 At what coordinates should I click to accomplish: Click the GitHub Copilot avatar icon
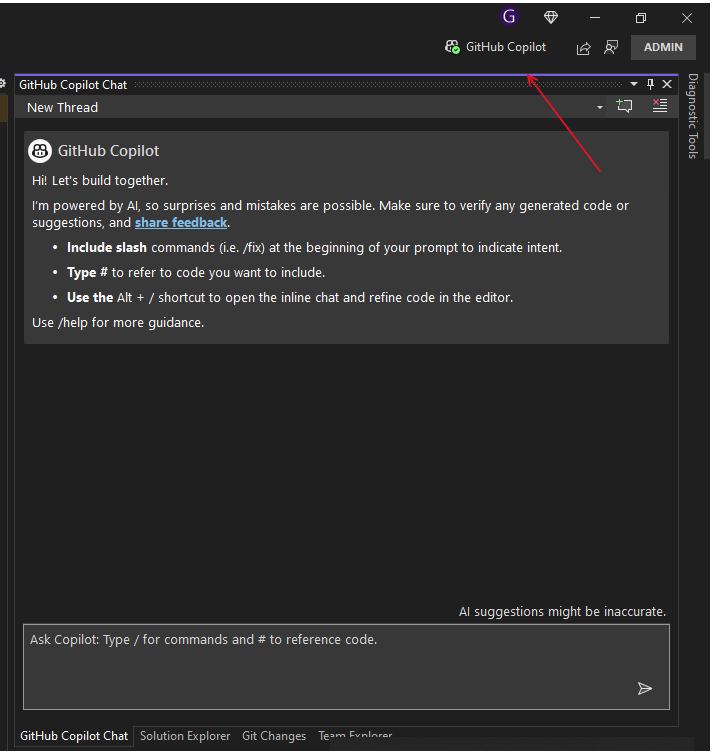[40, 151]
